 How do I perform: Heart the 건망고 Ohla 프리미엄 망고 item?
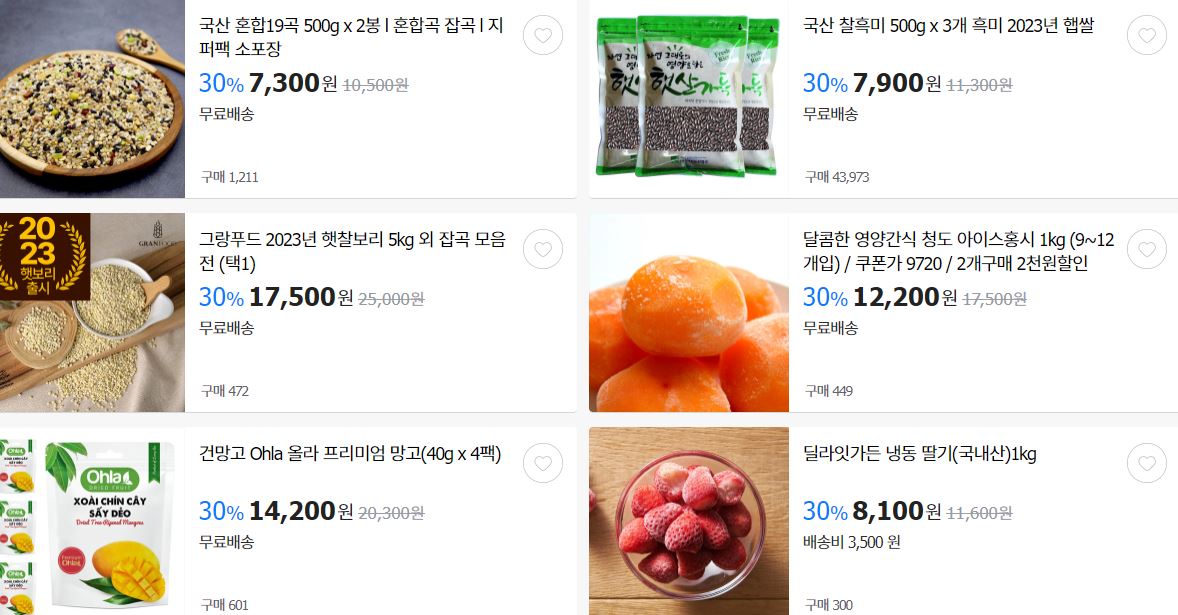click(x=542, y=463)
